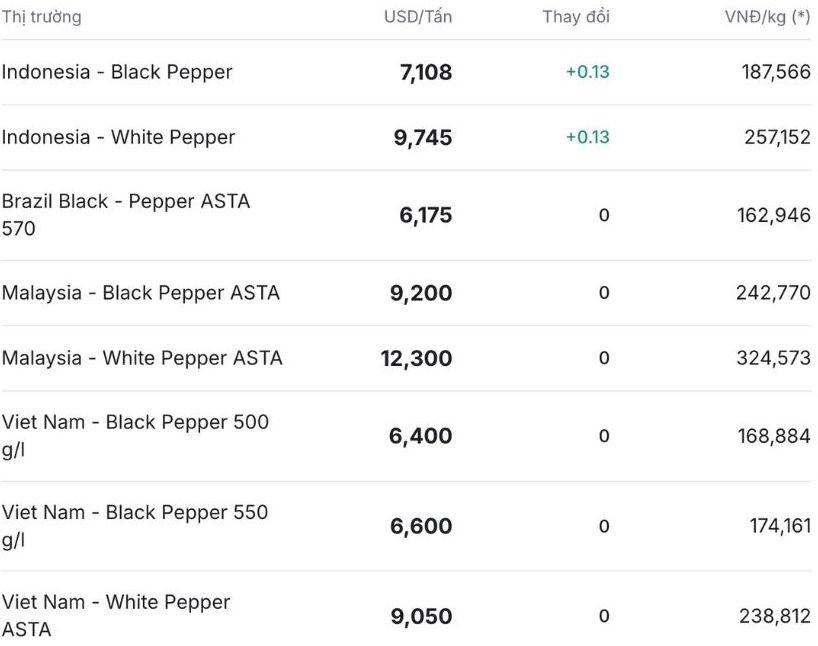This screenshot has width=818, height=646.
Task: Select the Indonesia - White Pepper row label
Action: coord(118,137)
